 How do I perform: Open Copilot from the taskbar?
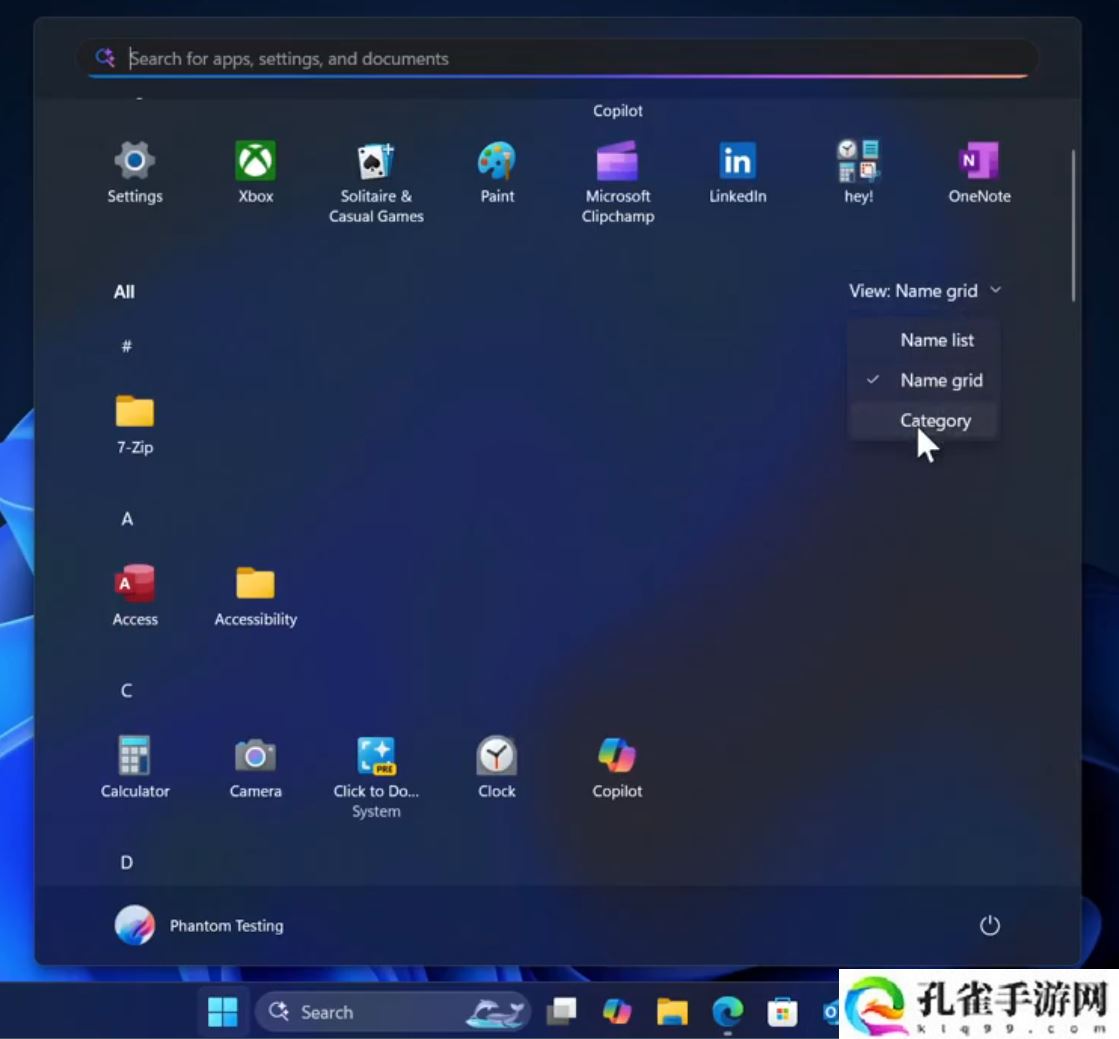[x=617, y=1011]
